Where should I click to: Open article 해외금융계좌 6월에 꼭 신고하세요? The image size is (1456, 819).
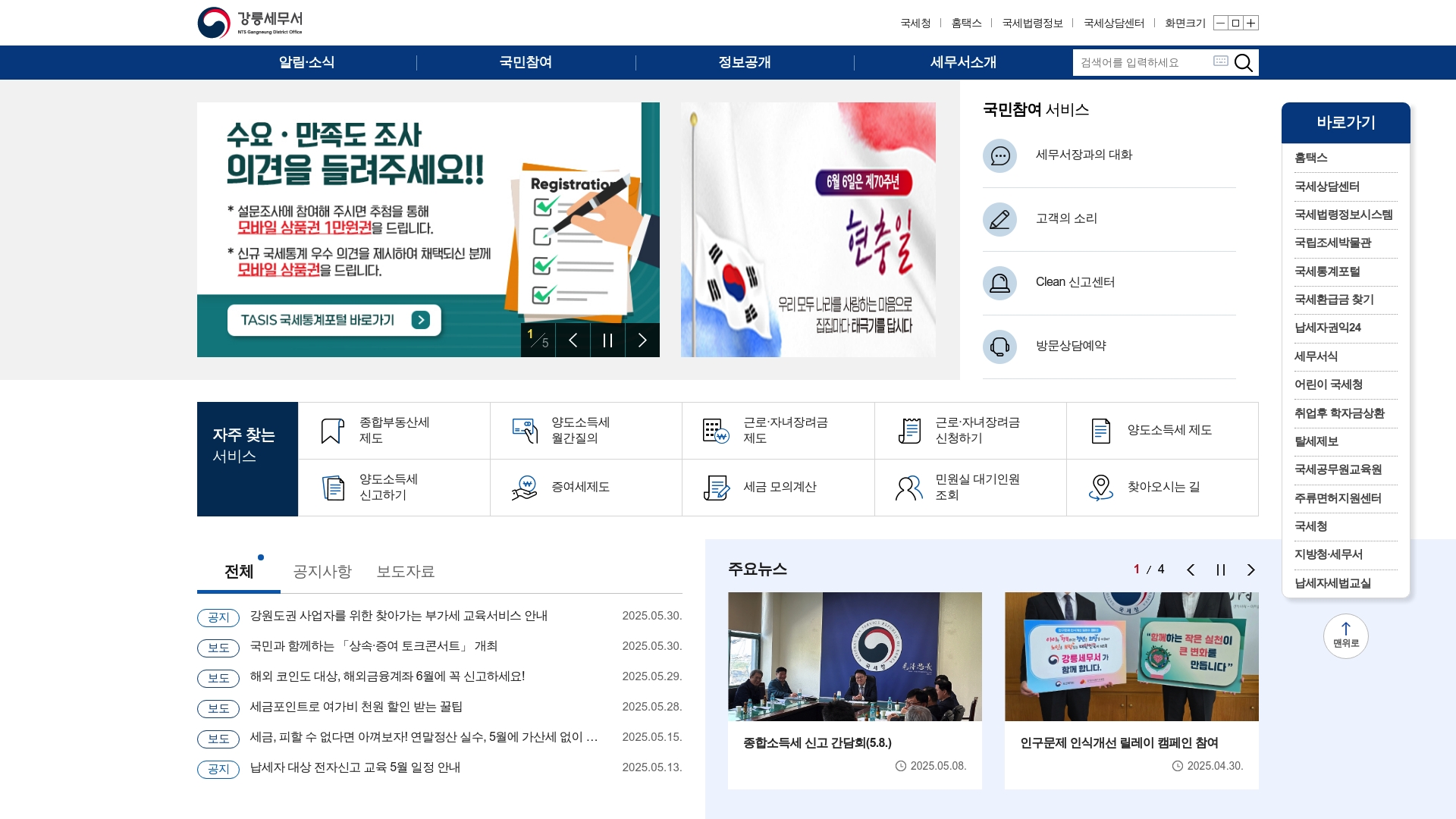pos(388,676)
